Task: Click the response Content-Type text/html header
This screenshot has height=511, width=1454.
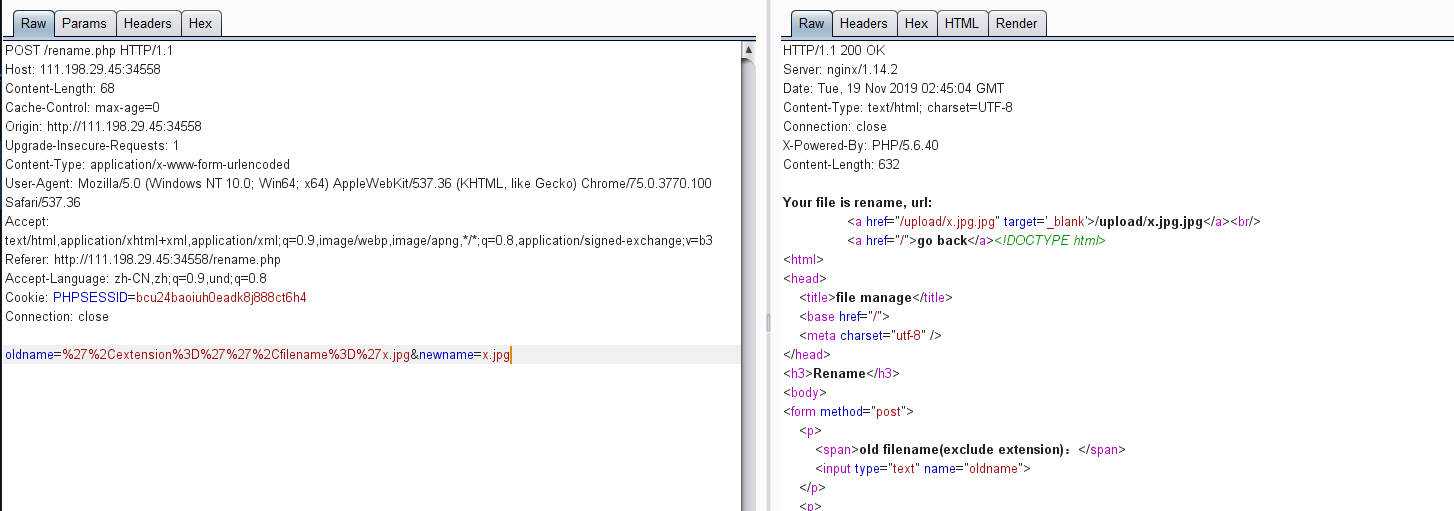Action: tap(898, 107)
